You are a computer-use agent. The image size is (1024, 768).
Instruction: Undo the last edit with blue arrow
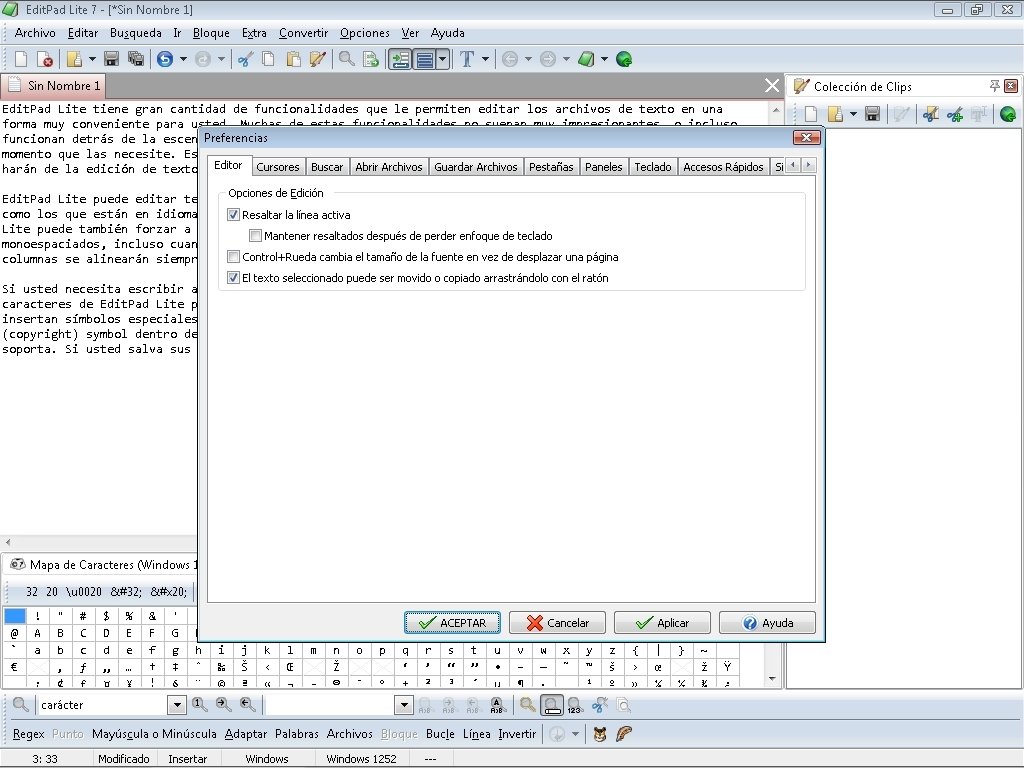coord(165,59)
